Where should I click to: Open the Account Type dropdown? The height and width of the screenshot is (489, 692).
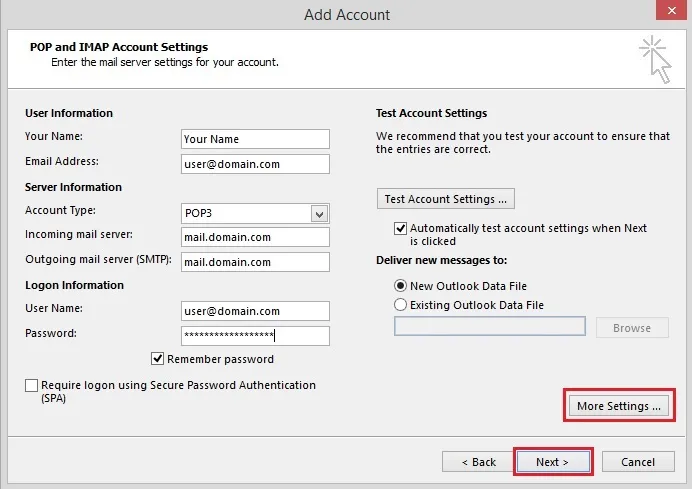tap(319, 213)
